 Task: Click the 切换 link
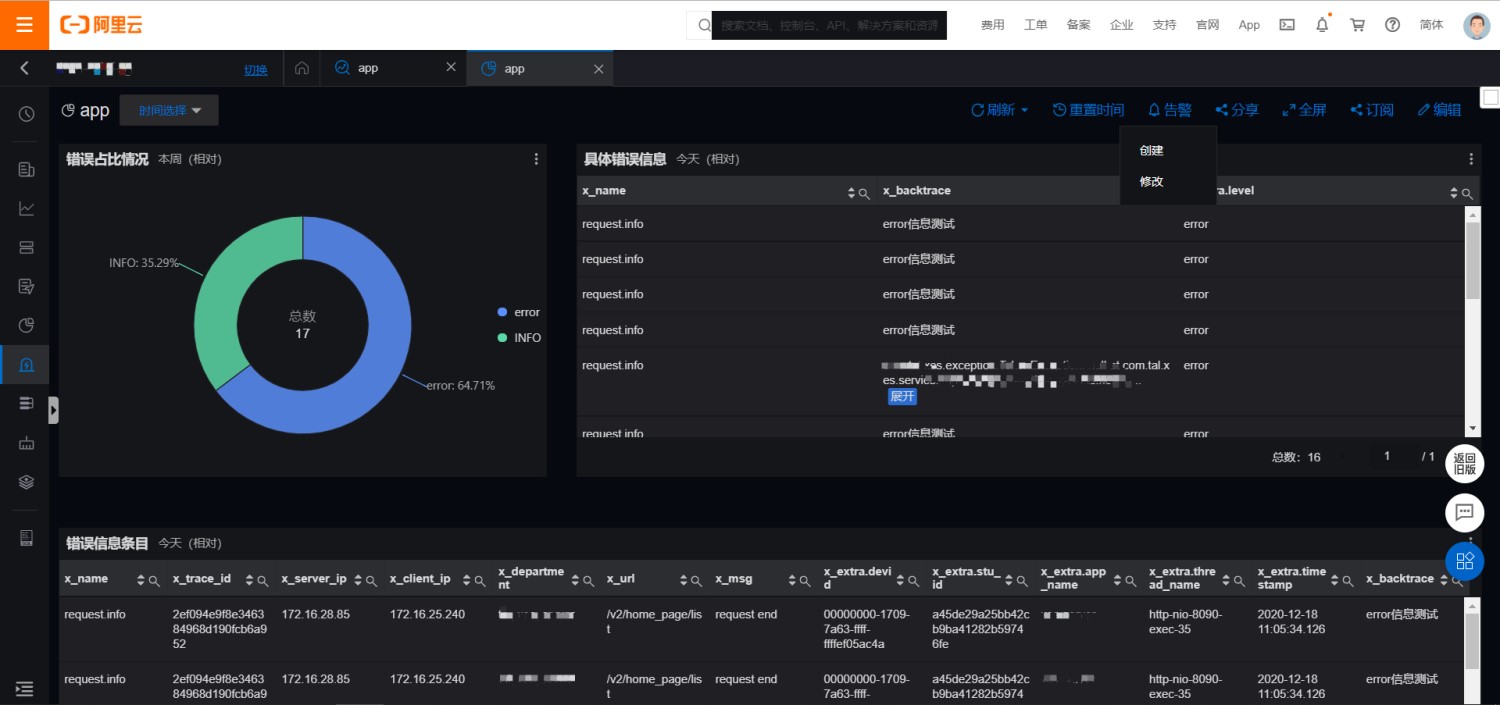click(x=256, y=70)
